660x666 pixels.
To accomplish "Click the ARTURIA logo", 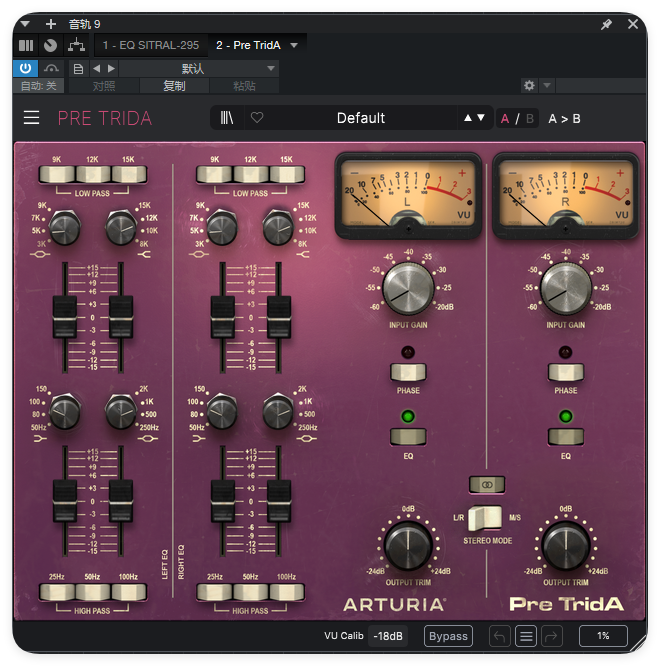I will (x=395, y=604).
